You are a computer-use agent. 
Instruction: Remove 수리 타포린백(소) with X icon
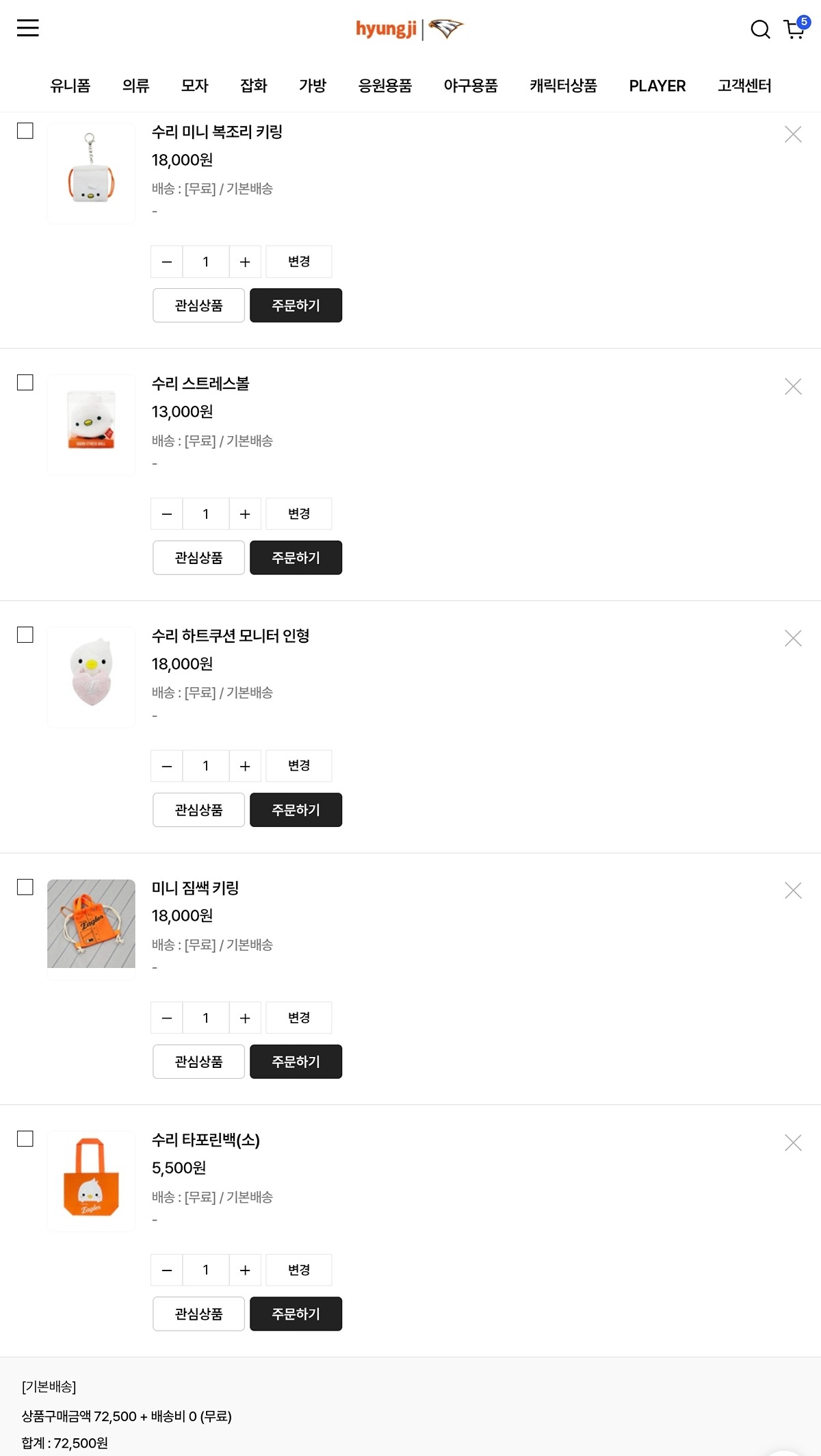[793, 1142]
